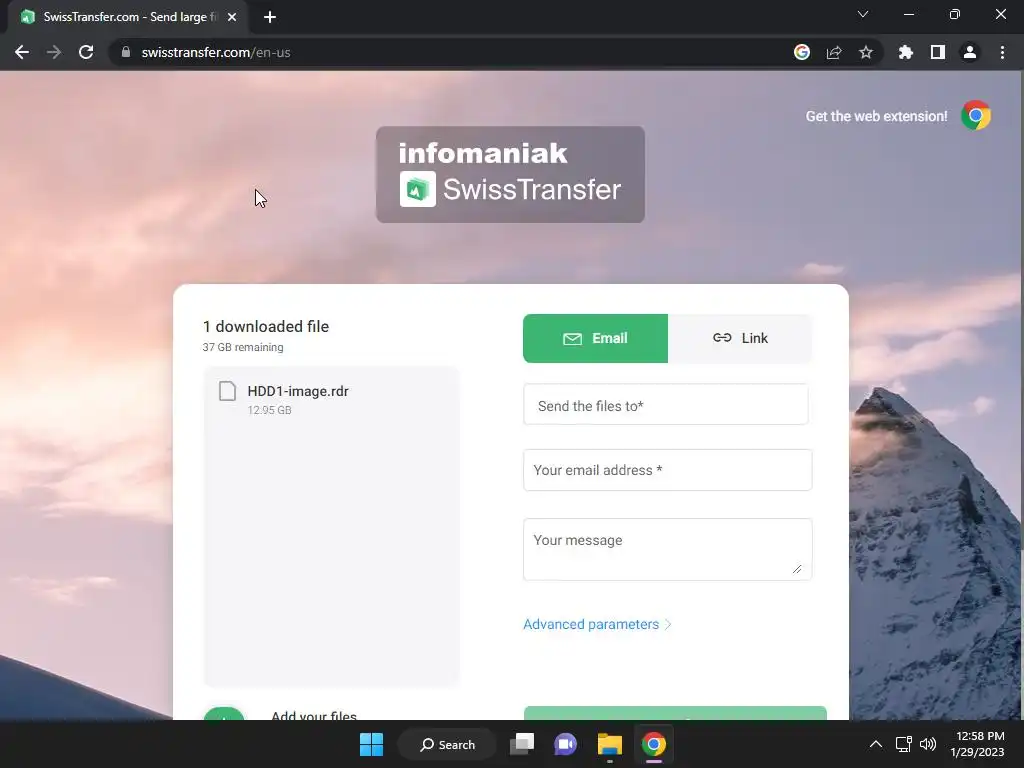The height and width of the screenshot is (768, 1024).
Task: Open the Chat app on taskbar
Action: (x=566, y=744)
